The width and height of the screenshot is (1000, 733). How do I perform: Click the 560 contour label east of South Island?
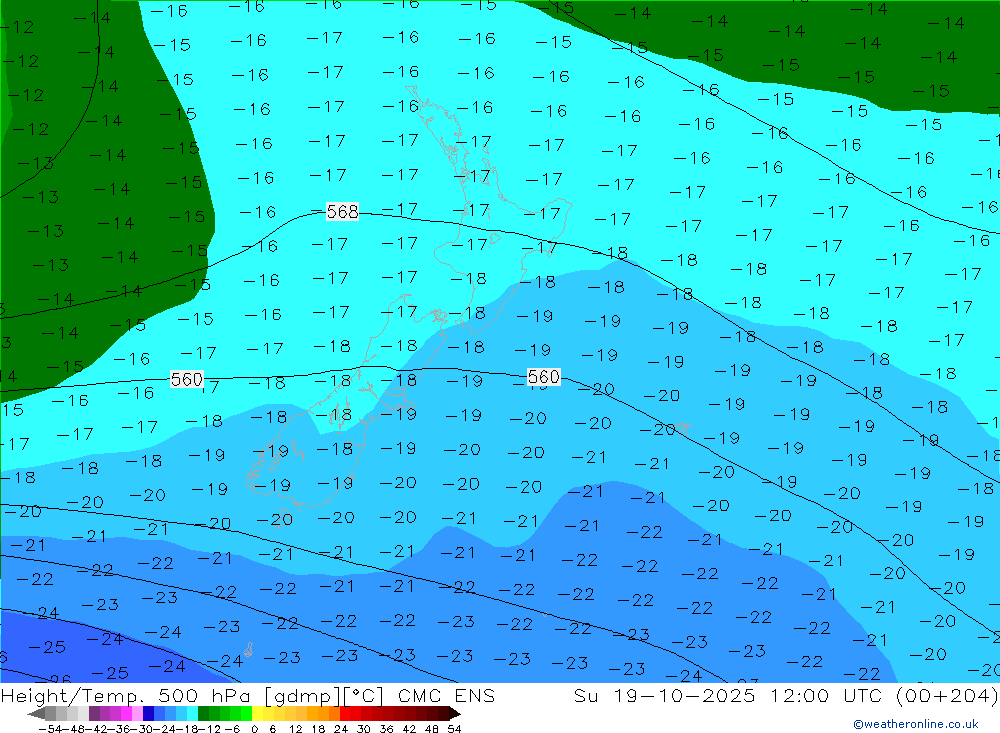click(x=544, y=377)
